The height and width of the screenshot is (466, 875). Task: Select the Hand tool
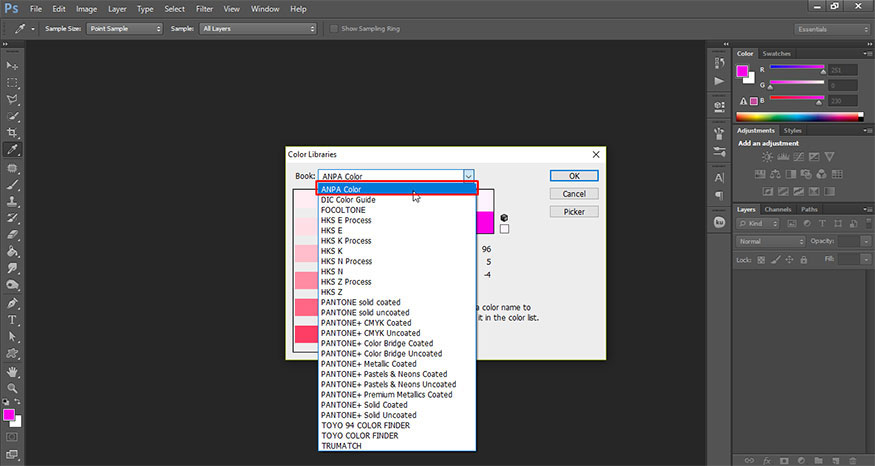pyautogui.click(x=13, y=370)
